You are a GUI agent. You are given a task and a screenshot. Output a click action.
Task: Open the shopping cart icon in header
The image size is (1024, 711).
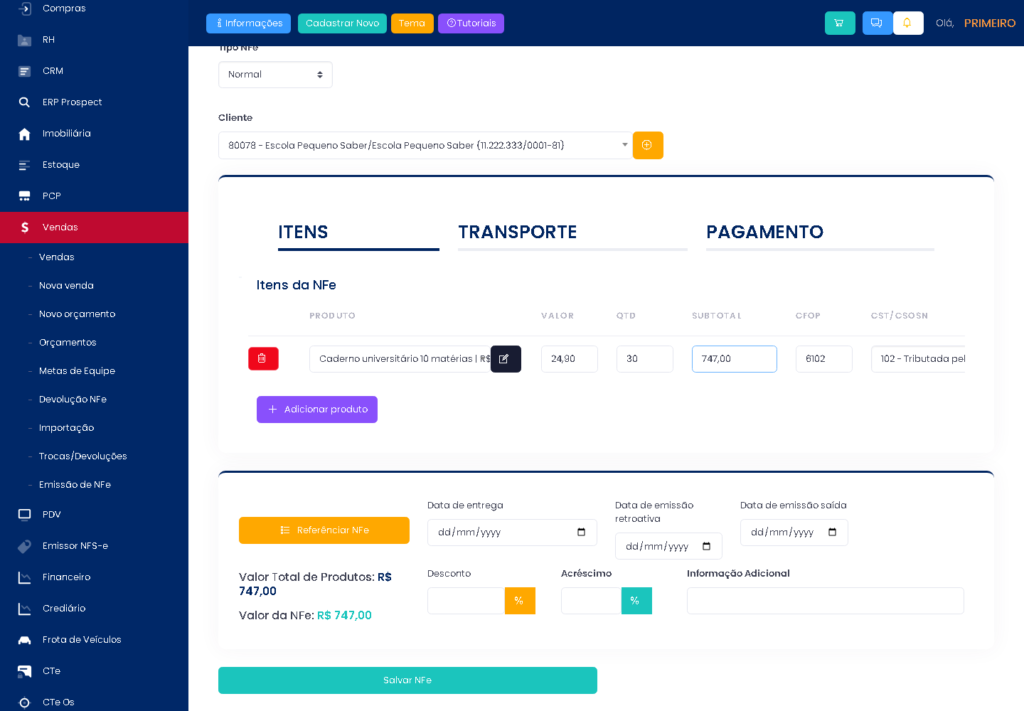[839, 23]
